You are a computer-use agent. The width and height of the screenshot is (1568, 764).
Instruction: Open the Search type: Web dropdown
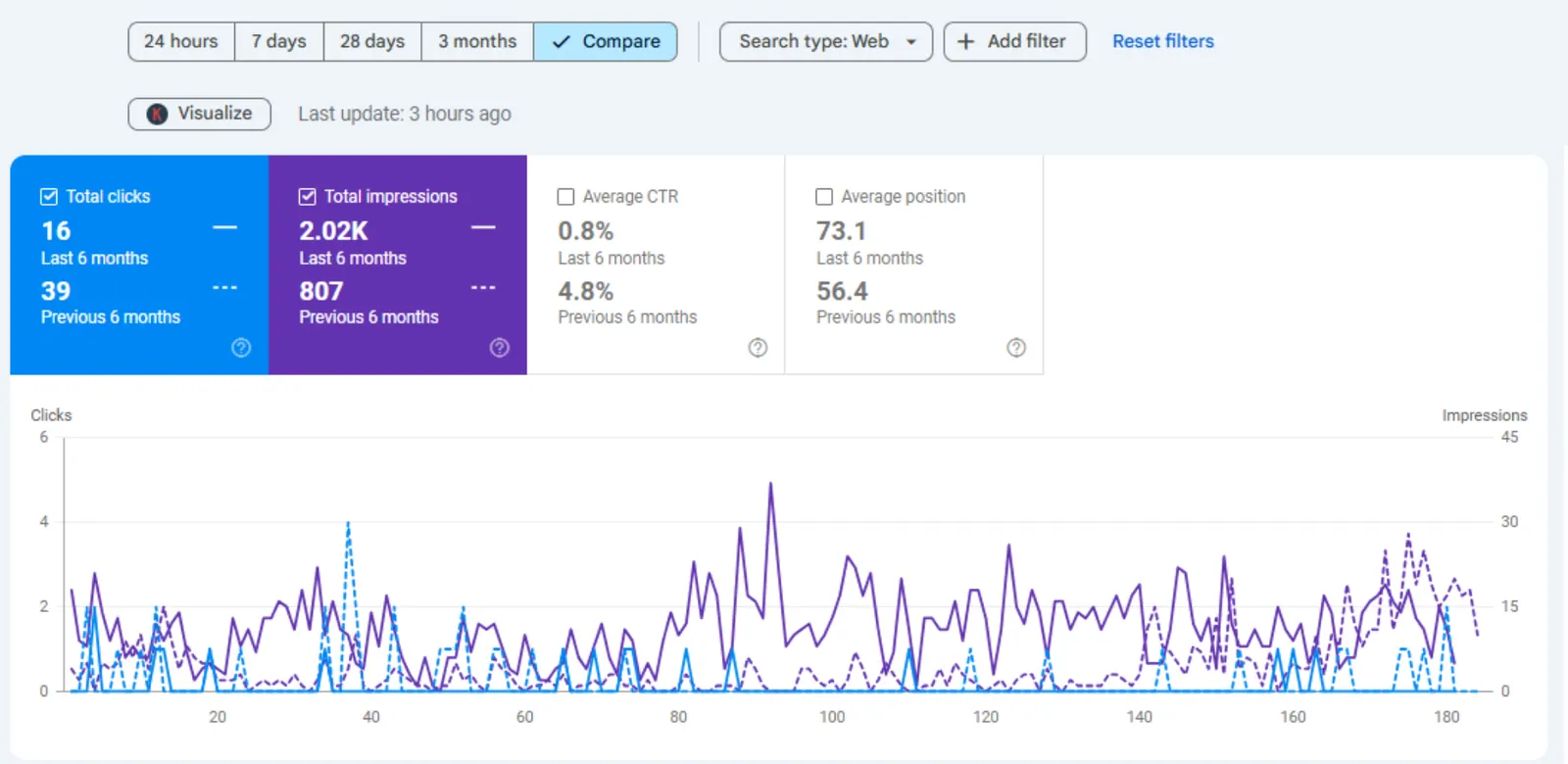click(x=826, y=42)
